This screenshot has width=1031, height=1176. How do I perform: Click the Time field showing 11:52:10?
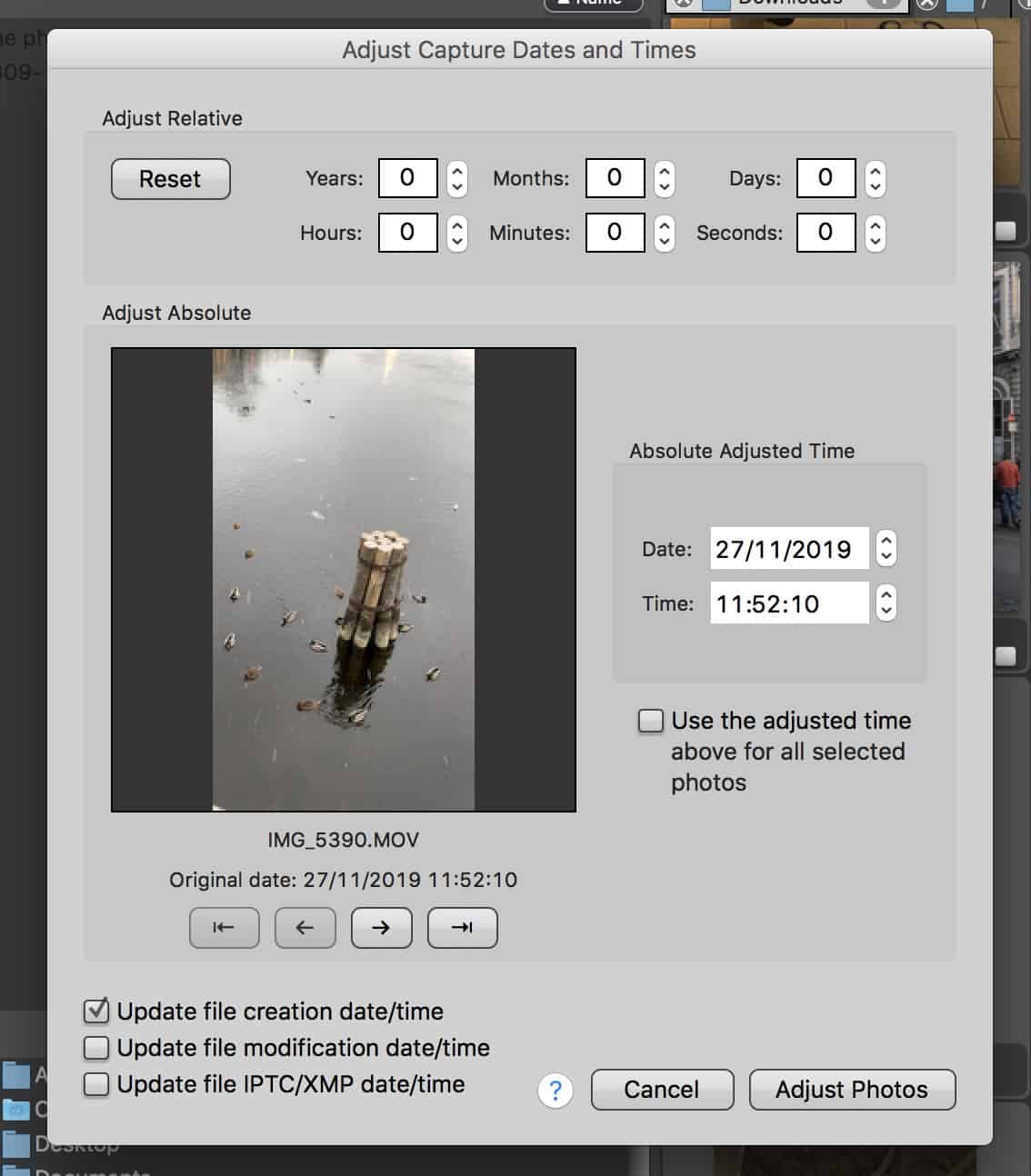pyautogui.click(x=787, y=603)
